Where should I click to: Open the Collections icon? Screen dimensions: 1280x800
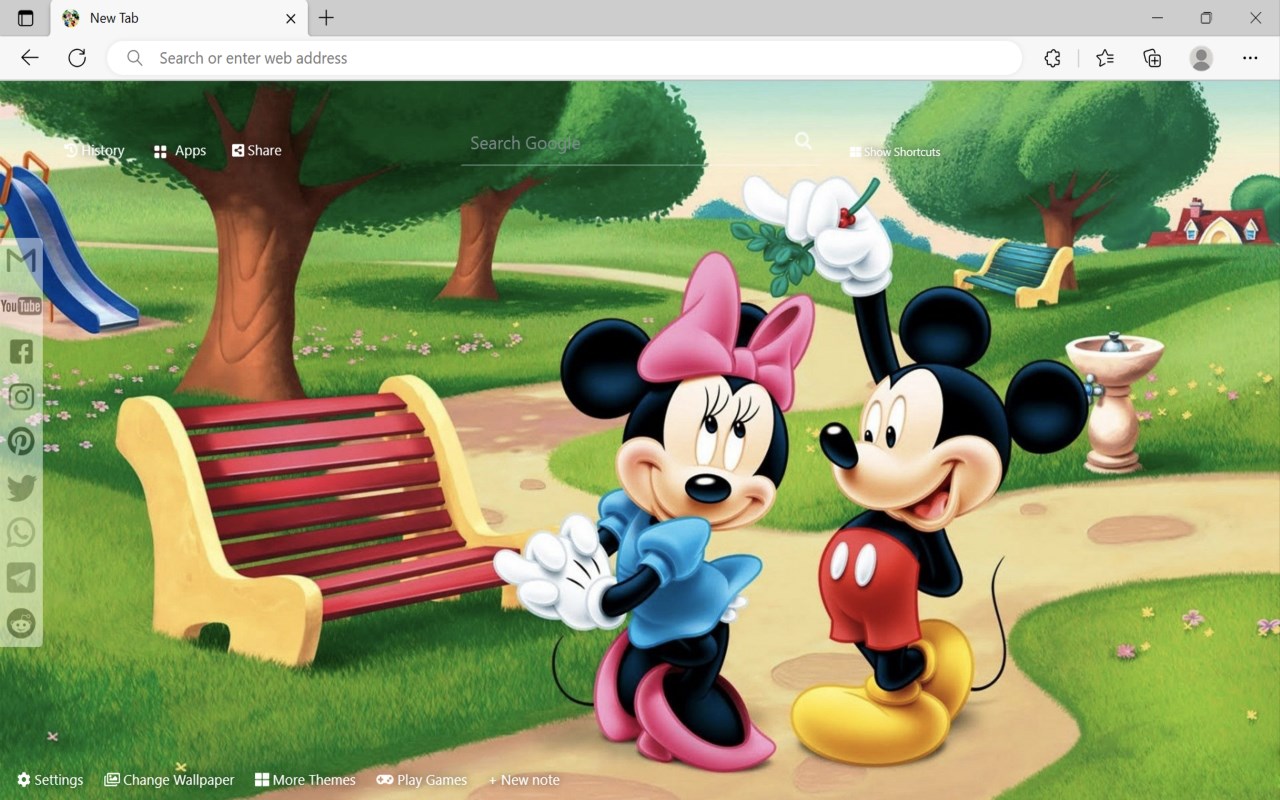click(x=1152, y=58)
